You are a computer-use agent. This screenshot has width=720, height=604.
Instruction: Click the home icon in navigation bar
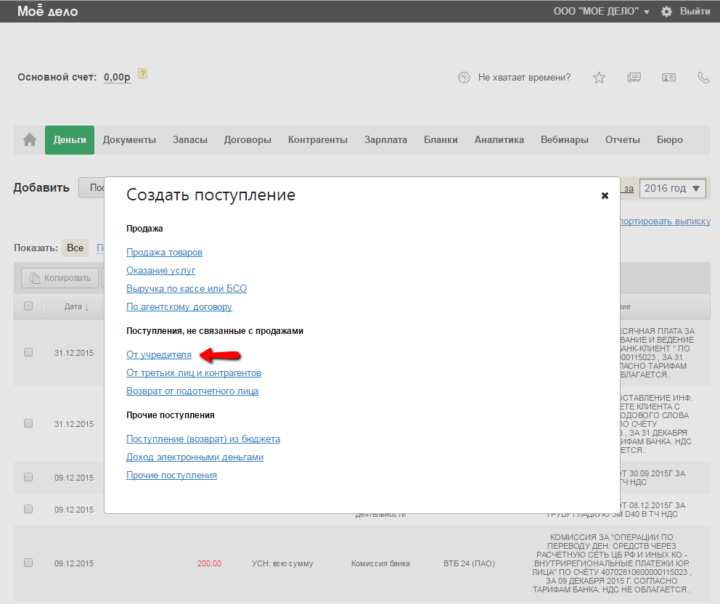pyautogui.click(x=29, y=140)
